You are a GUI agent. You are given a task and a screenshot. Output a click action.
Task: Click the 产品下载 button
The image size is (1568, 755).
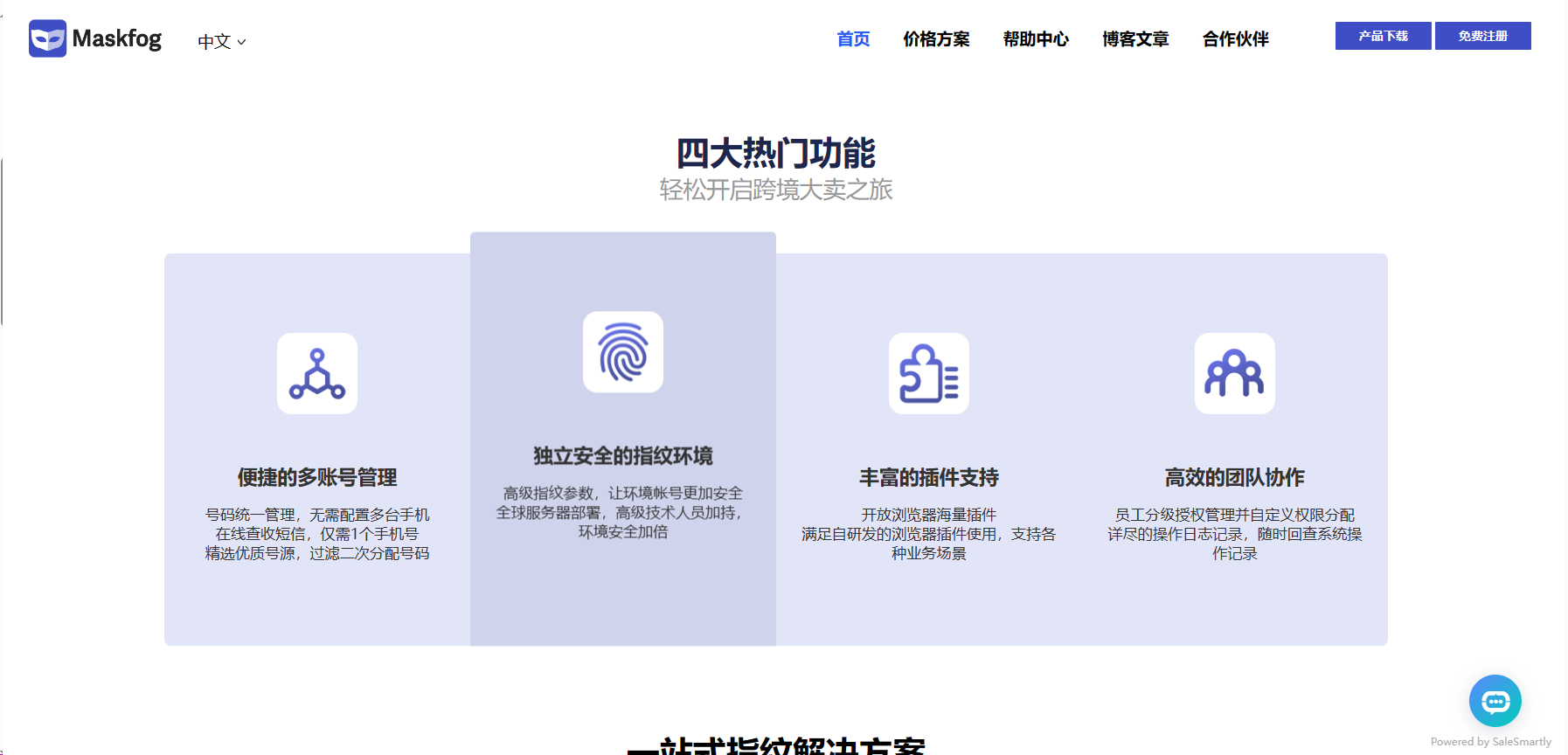tap(1383, 36)
